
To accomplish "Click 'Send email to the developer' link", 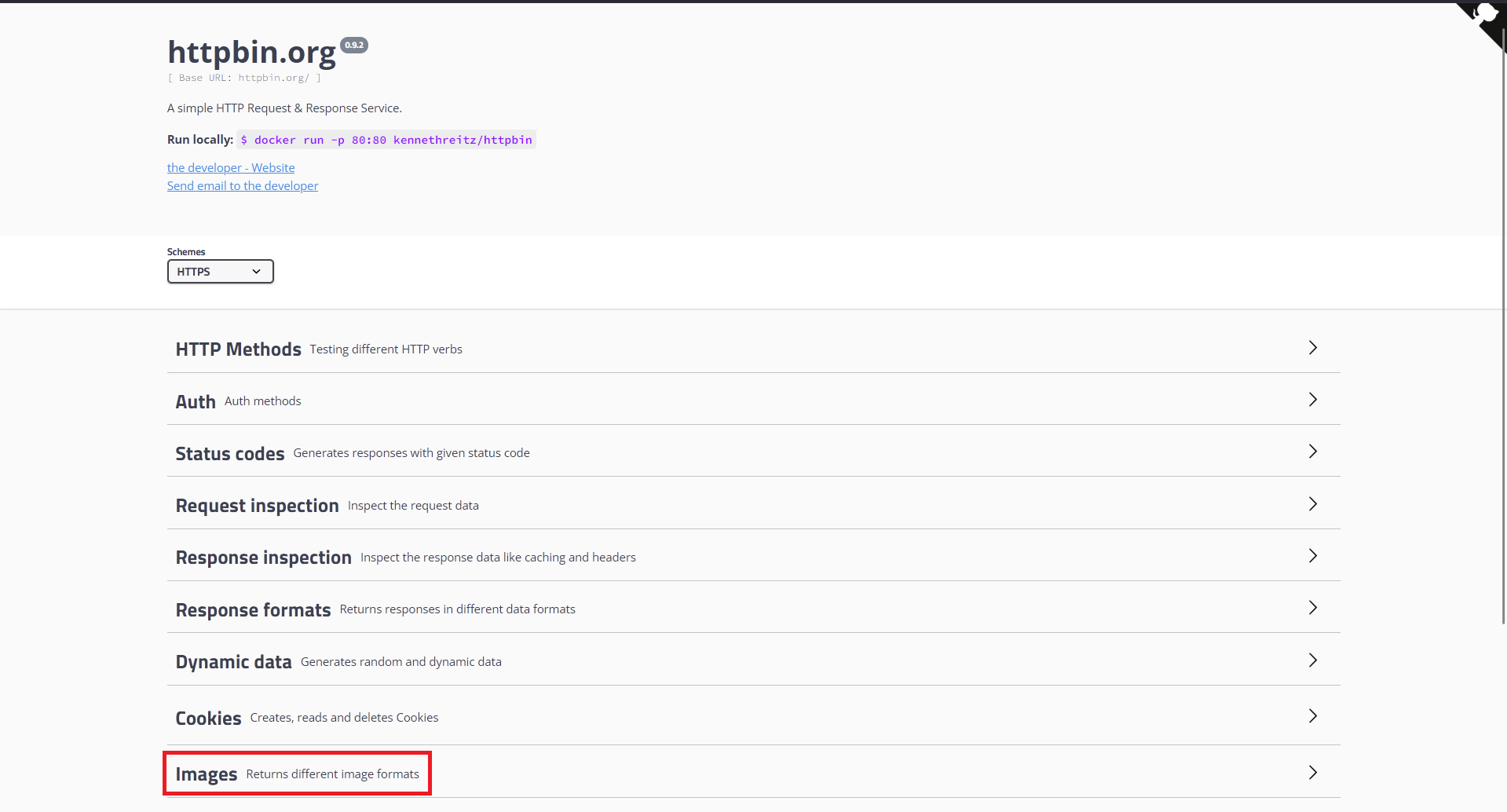I will click(x=243, y=186).
